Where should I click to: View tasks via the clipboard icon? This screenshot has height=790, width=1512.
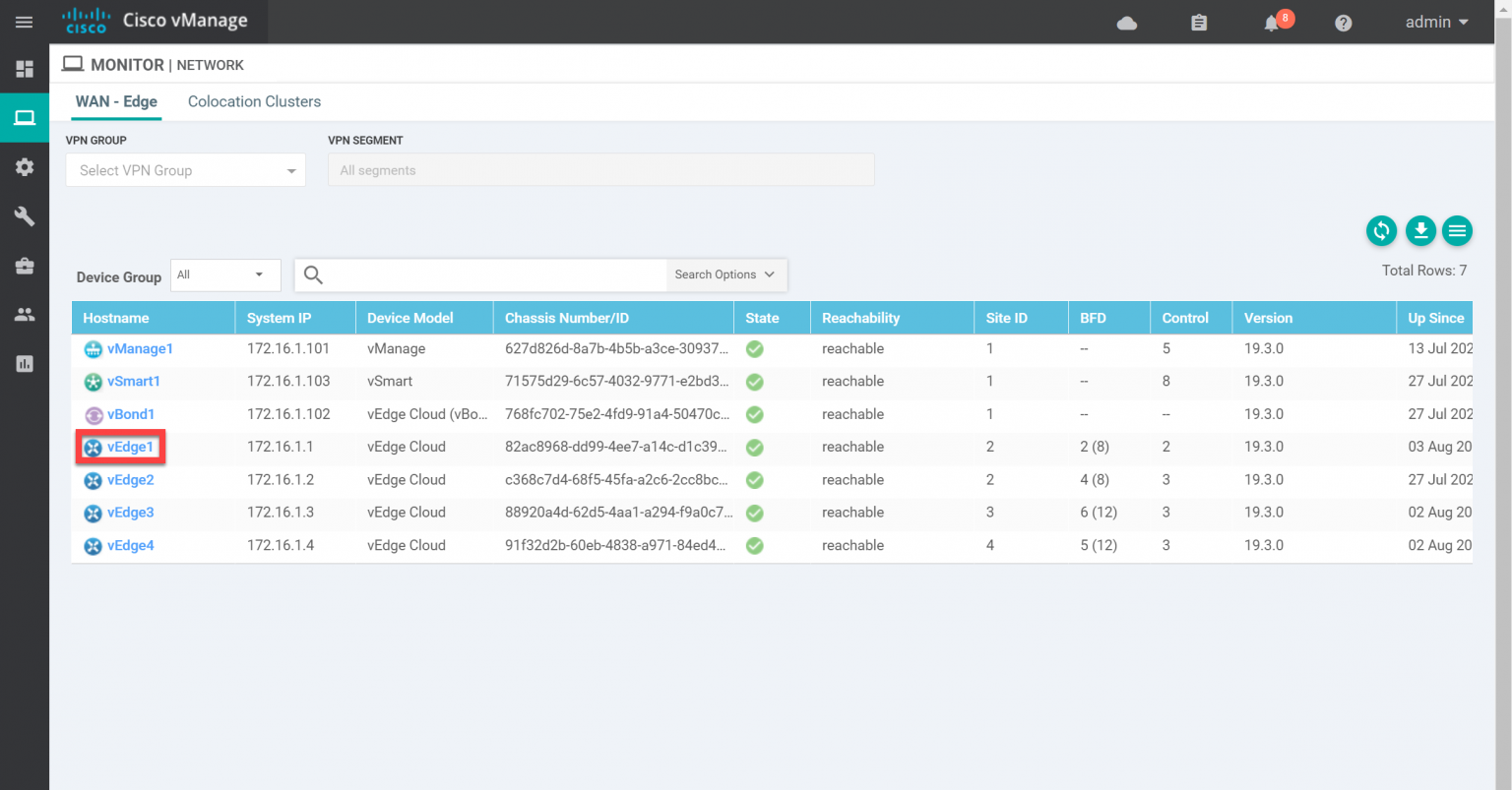click(x=1199, y=22)
